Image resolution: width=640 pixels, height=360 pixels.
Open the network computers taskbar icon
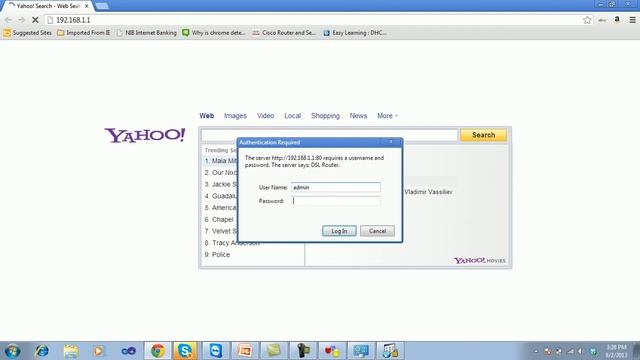coord(361,351)
